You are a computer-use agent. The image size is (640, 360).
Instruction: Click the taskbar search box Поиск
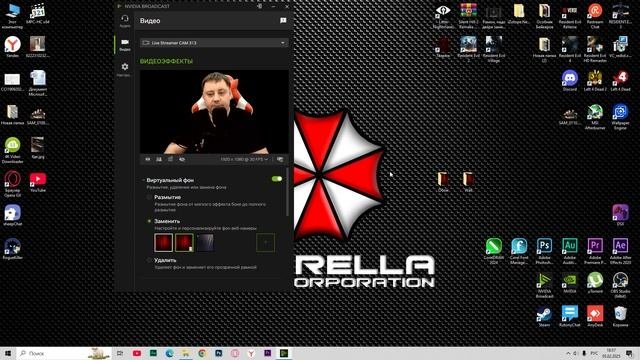pyautogui.click(x=64, y=353)
